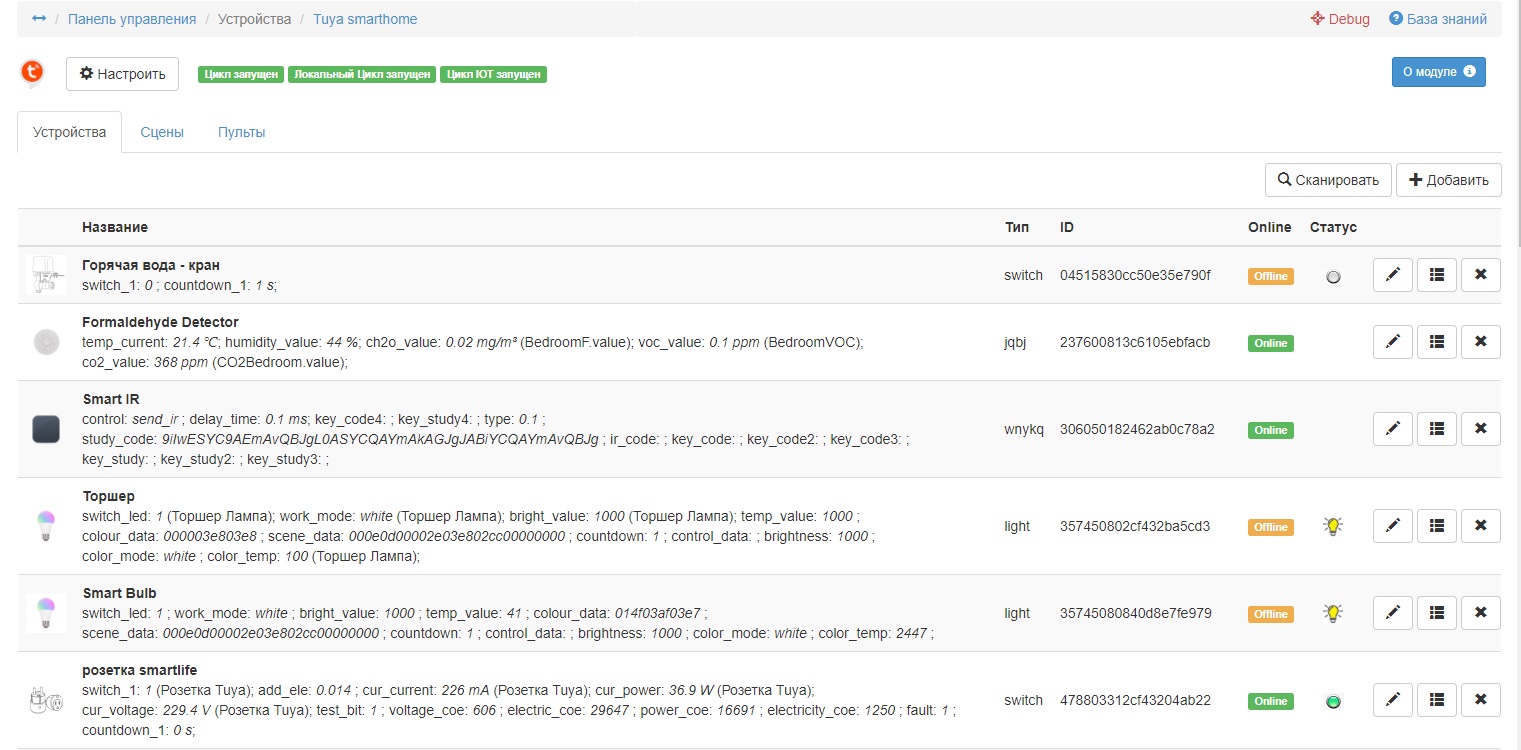Click pencil icon for Smart Bulb
1521x750 pixels.
point(1392,613)
